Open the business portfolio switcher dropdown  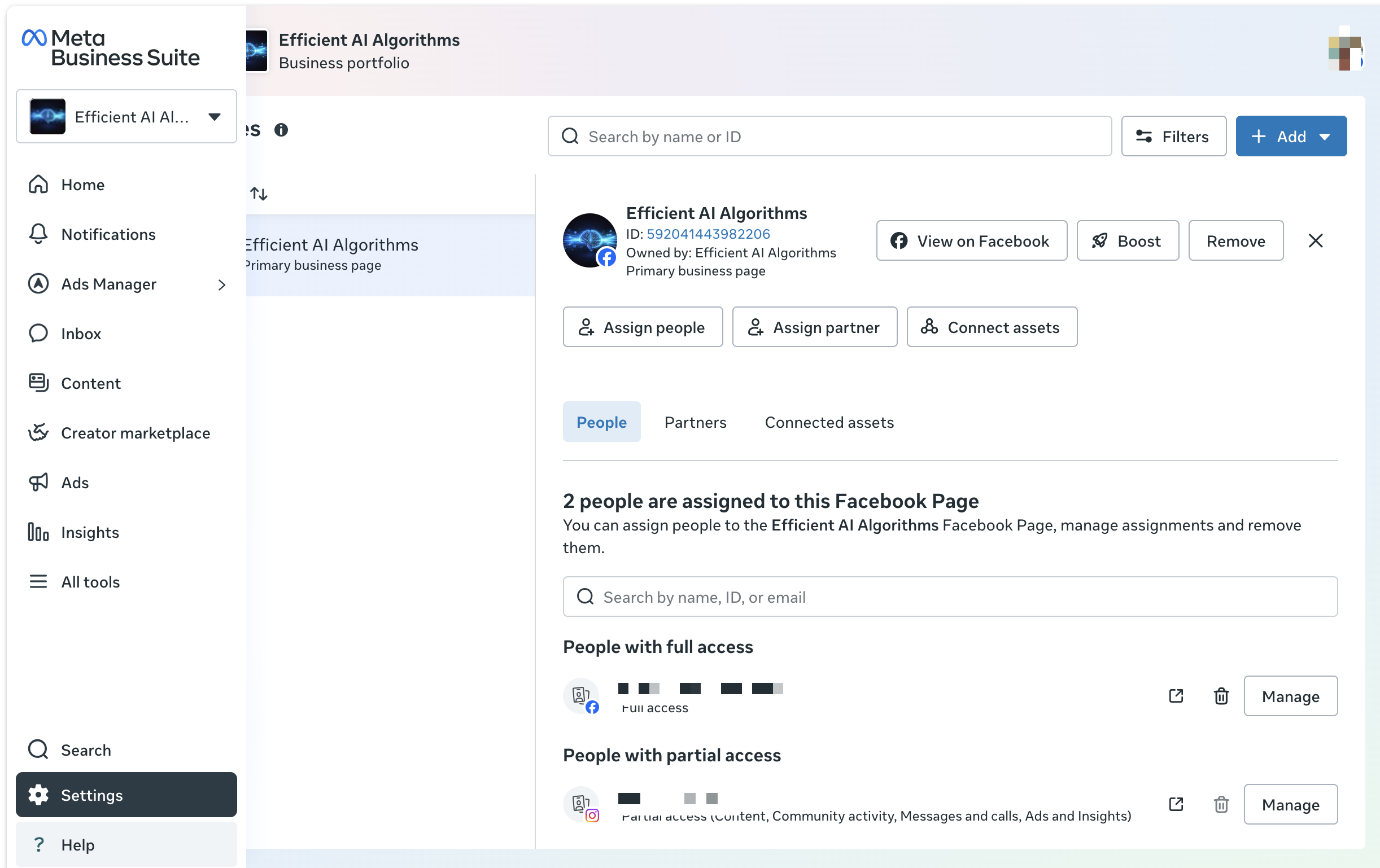click(126, 116)
